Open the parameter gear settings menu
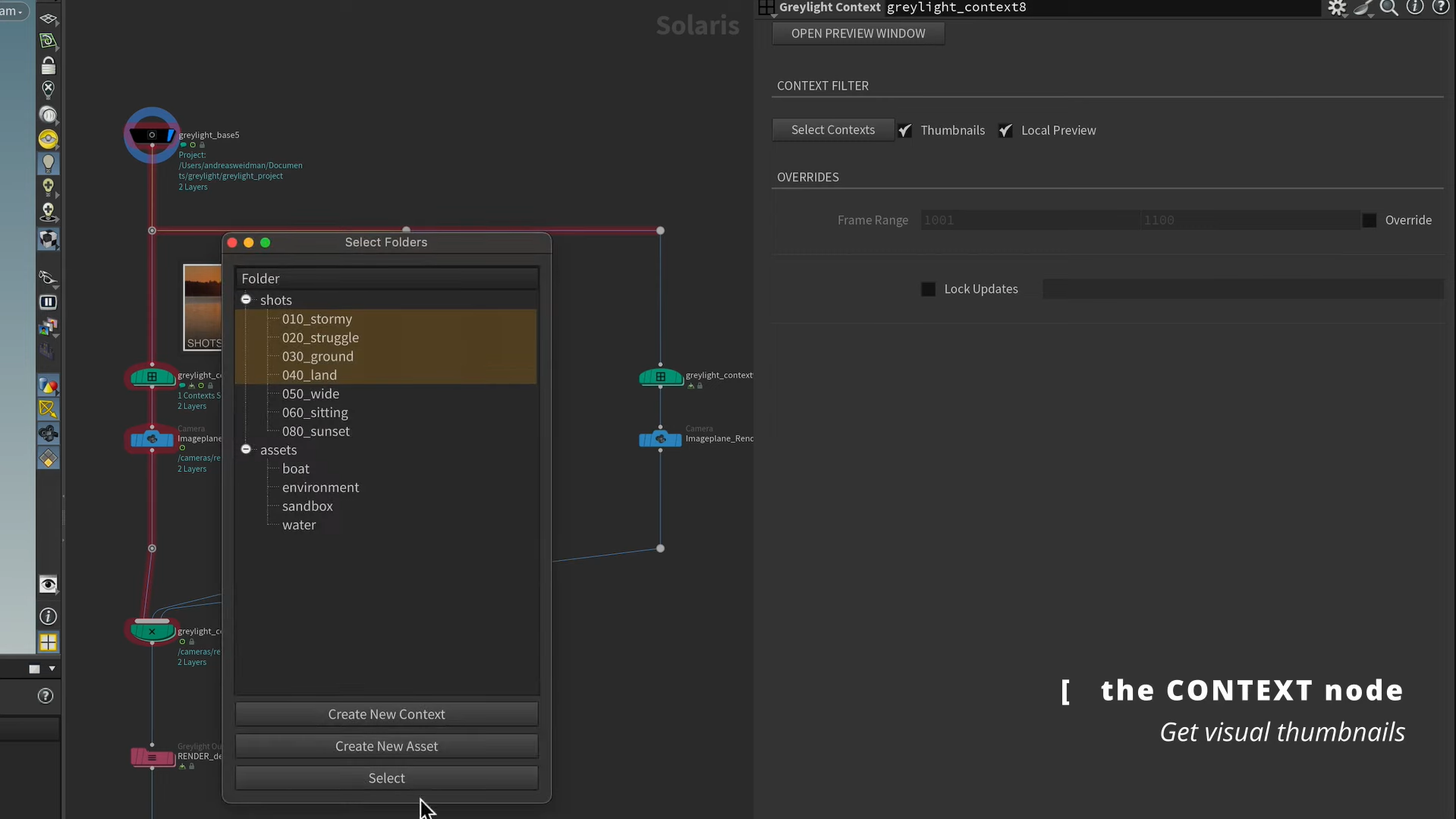The image size is (1456, 819). (x=1336, y=8)
